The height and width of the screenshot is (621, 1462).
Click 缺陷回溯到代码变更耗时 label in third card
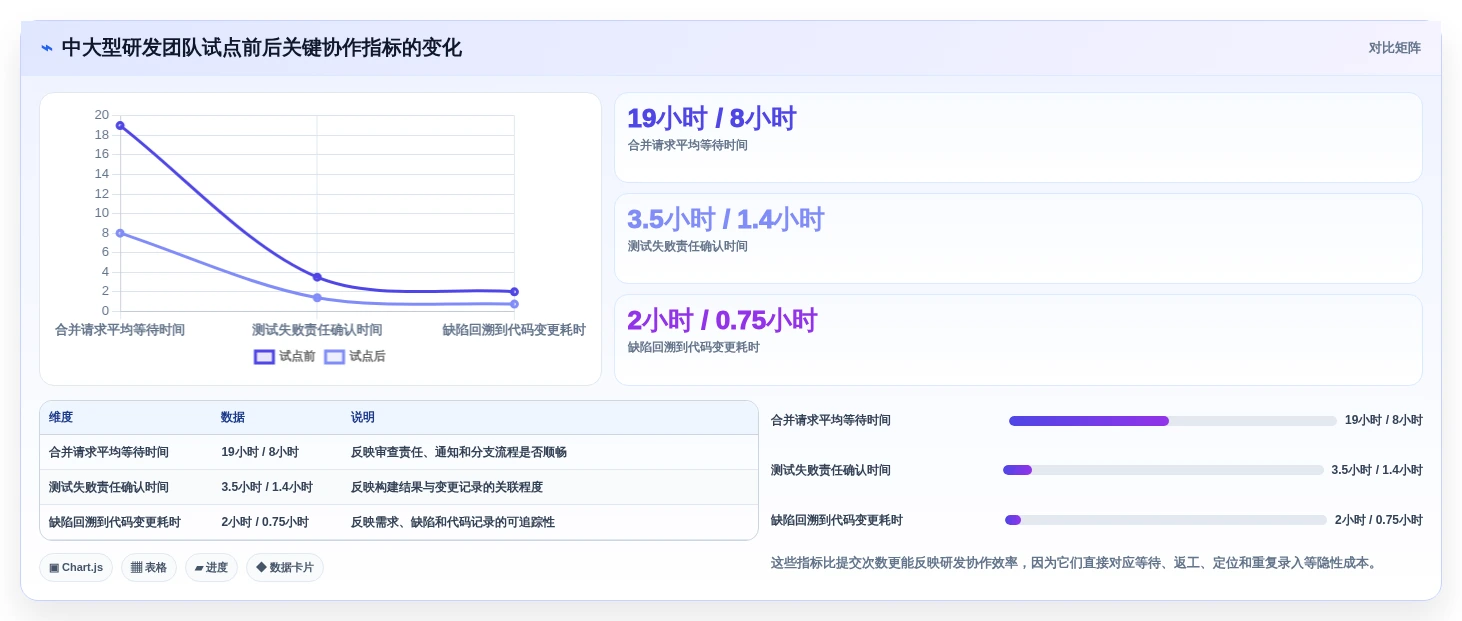click(694, 347)
